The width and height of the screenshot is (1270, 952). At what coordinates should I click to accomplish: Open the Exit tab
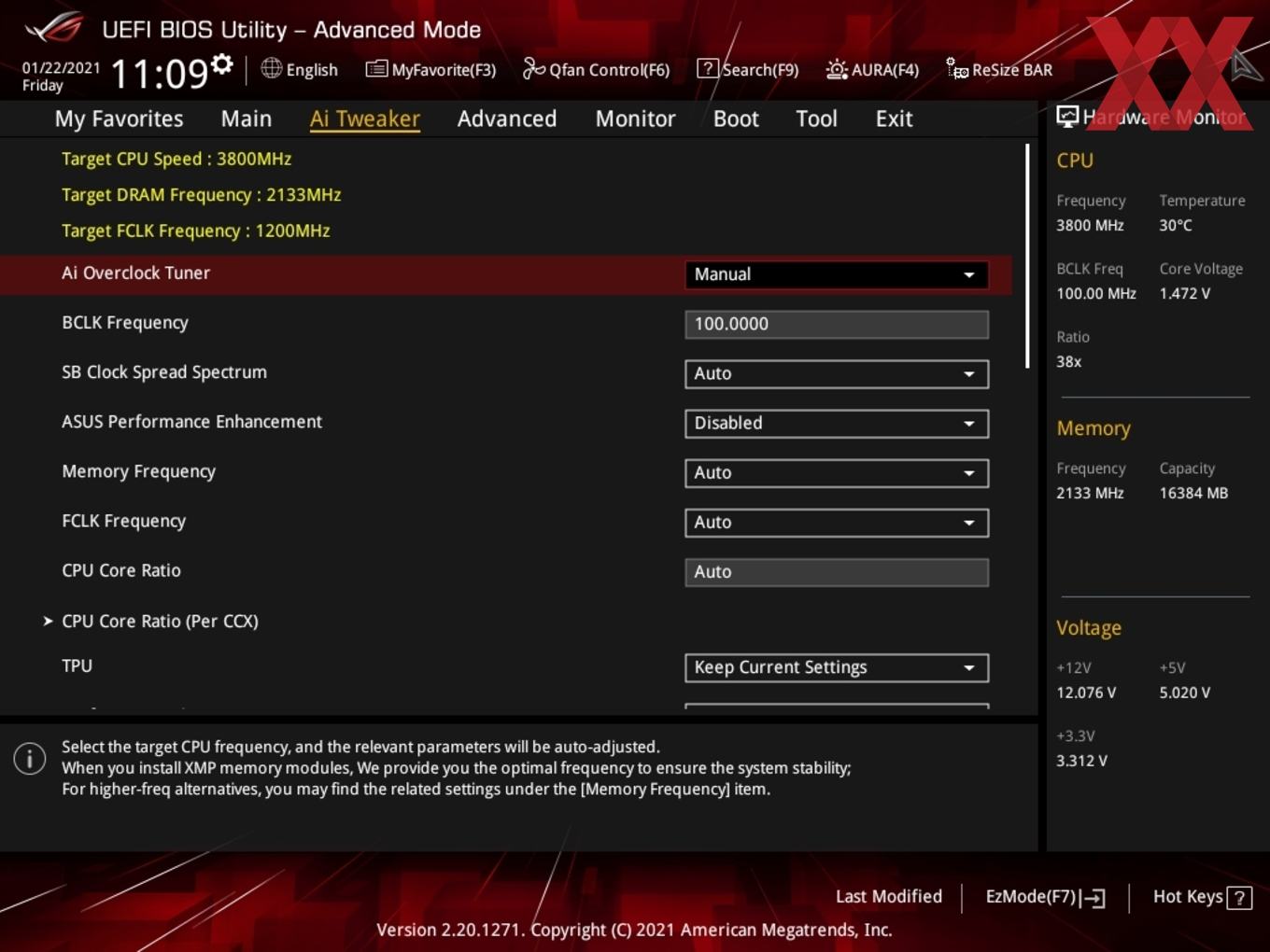pos(894,119)
